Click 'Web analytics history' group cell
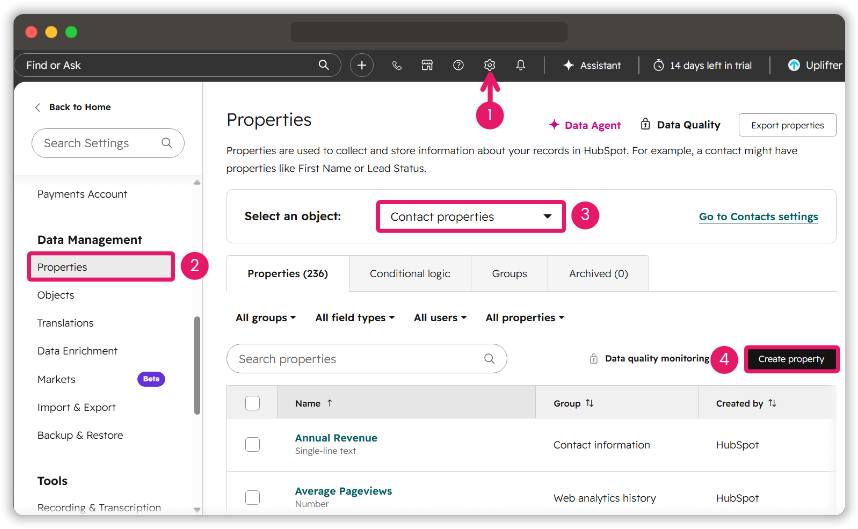858x529 pixels. click(605, 498)
